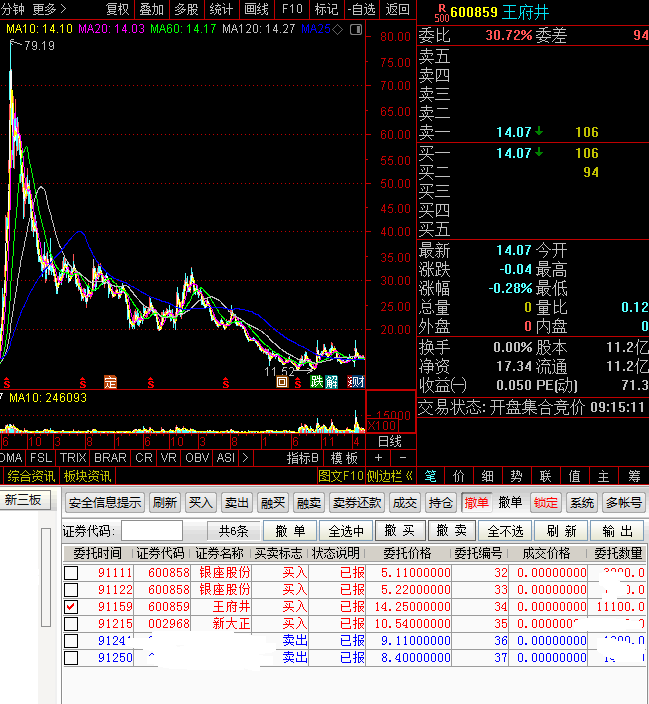Open the 日线 period selector

(389, 442)
